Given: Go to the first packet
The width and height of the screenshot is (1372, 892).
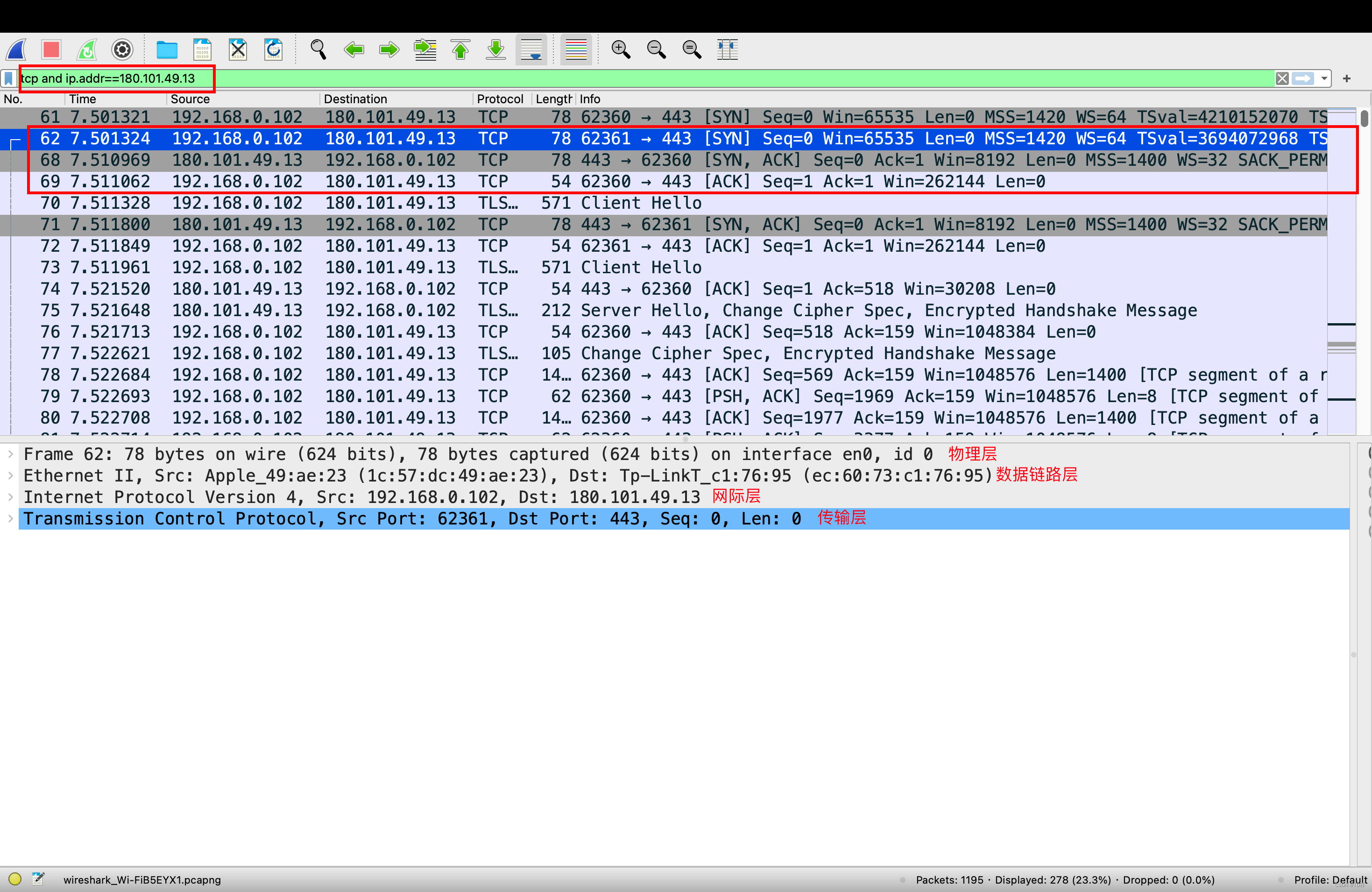Looking at the screenshot, I should coord(460,50).
